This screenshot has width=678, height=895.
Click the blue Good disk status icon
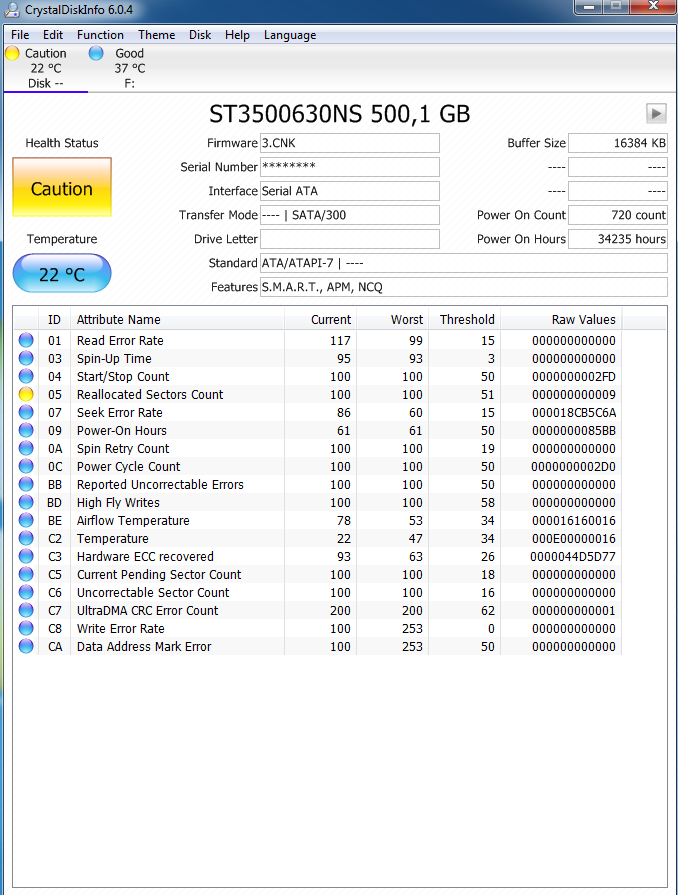point(96,53)
